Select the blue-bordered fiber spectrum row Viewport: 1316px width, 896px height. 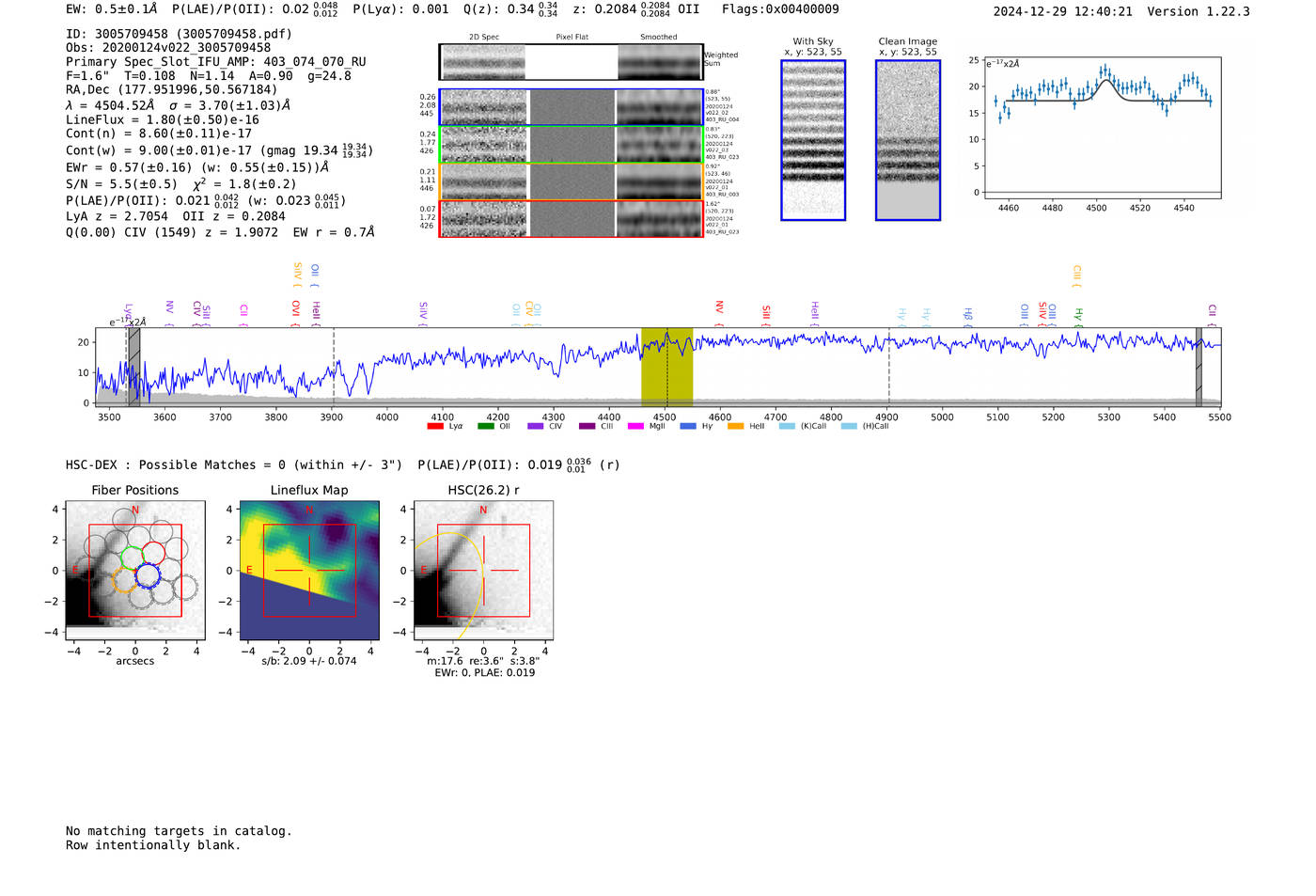571,107
